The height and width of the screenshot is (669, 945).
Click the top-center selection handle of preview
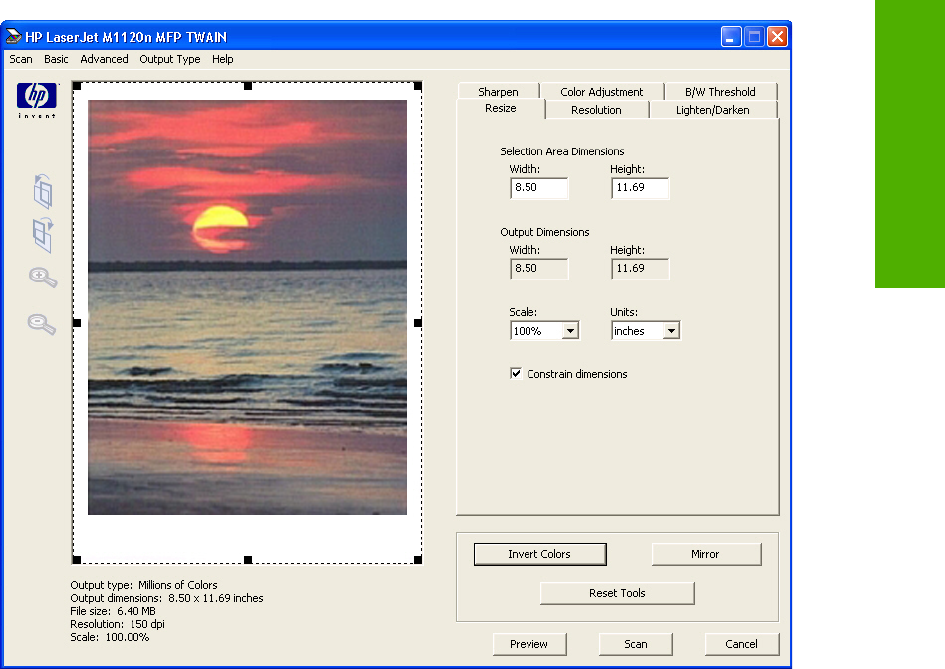pyautogui.click(x=248, y=87)
